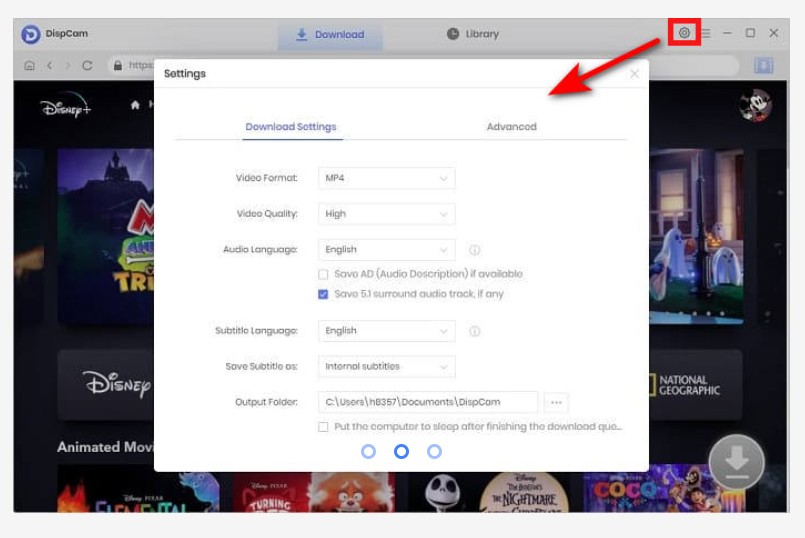Click the Video Format label
The image size is (805, 538).
tap(266, 178)
